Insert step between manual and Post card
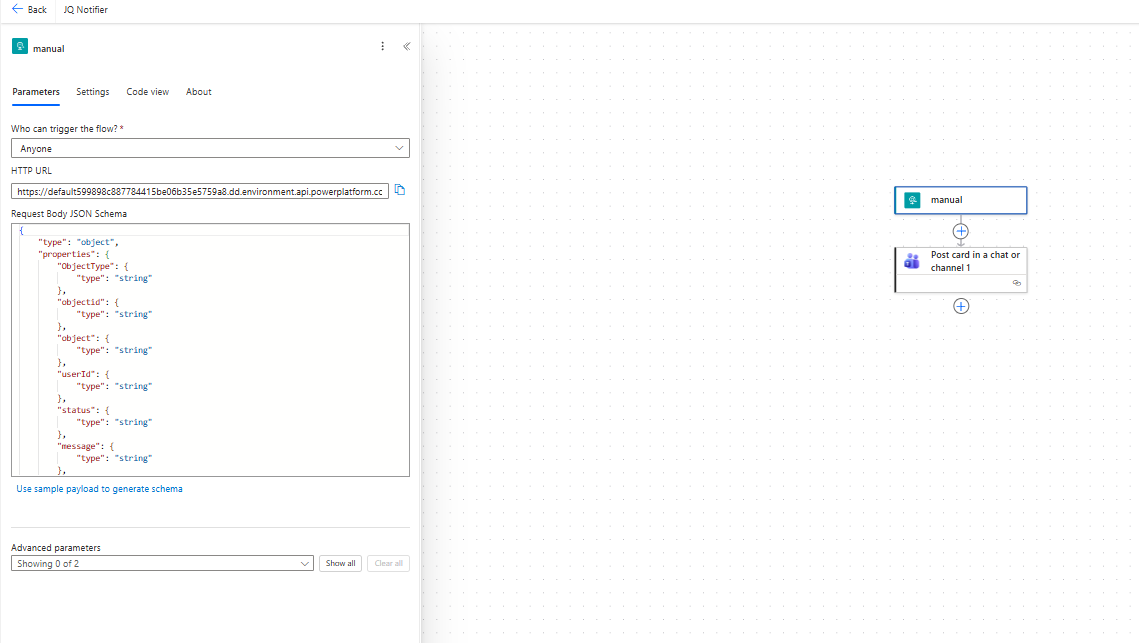Screen dimensions: 1139x643 (960, 232)
